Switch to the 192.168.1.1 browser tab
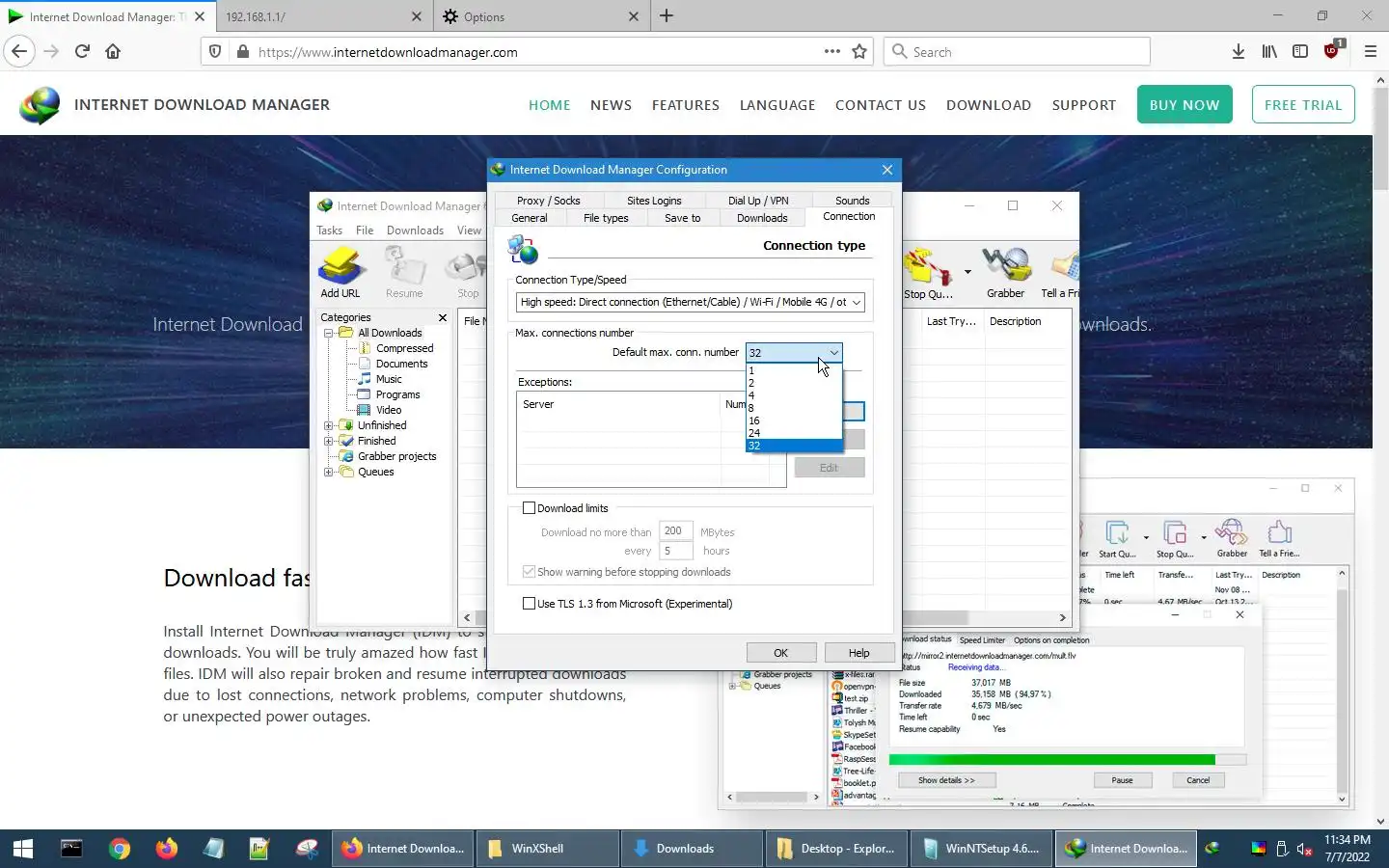 (x=322, y=16)
